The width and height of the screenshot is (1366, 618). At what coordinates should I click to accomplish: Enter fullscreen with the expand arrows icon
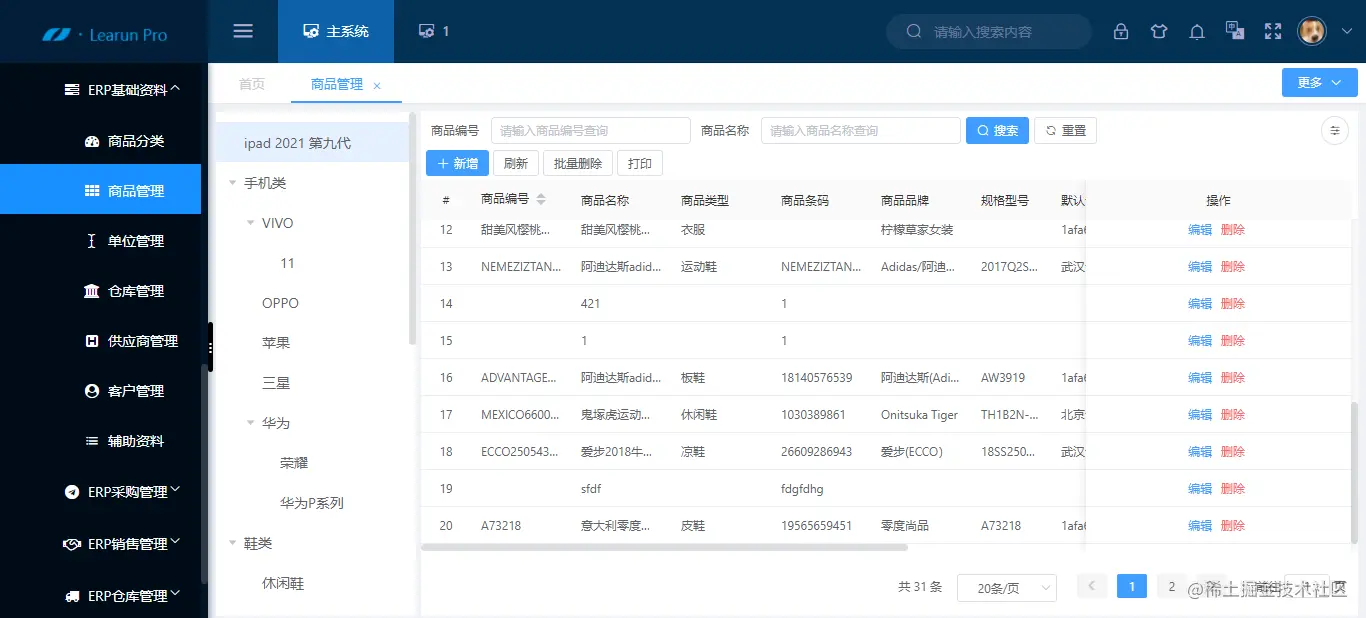[x=1272, y=31]
